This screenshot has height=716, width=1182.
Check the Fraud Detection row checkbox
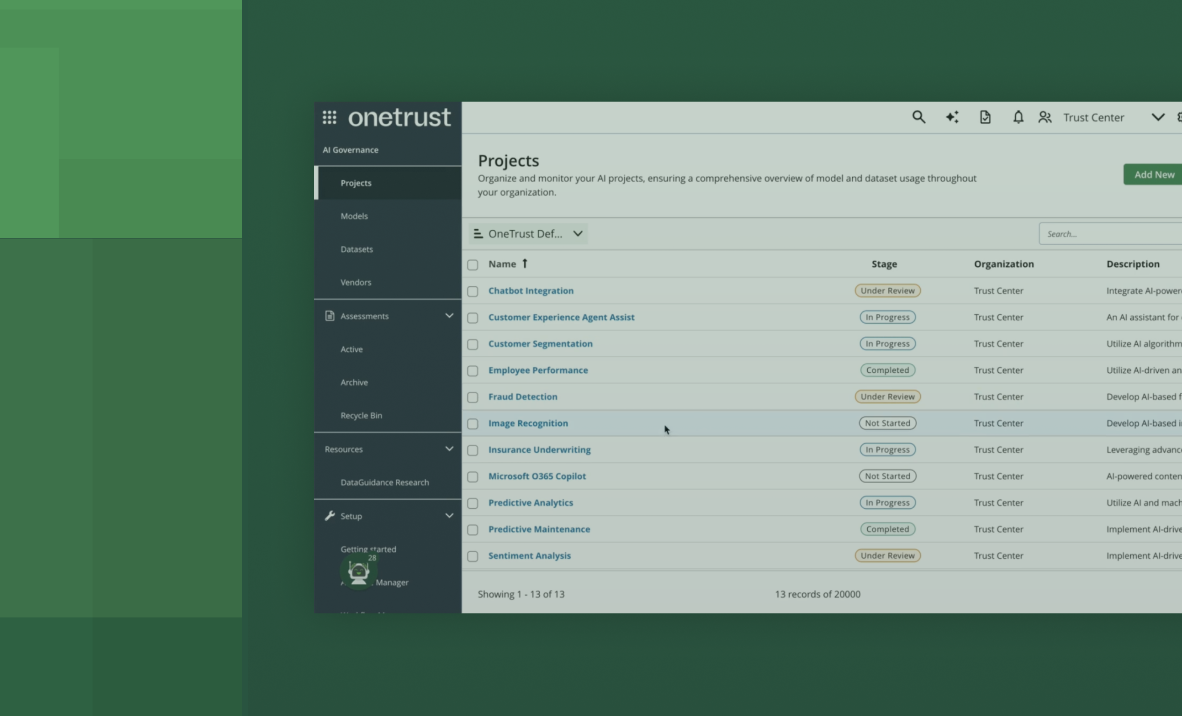point(473,396)
